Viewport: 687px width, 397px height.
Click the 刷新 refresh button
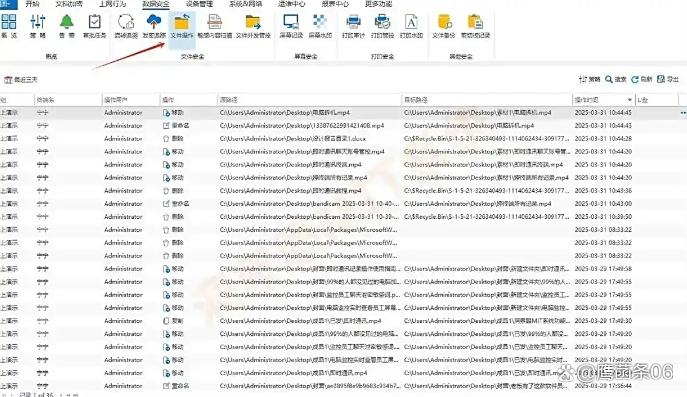click(x=641, y=79)
